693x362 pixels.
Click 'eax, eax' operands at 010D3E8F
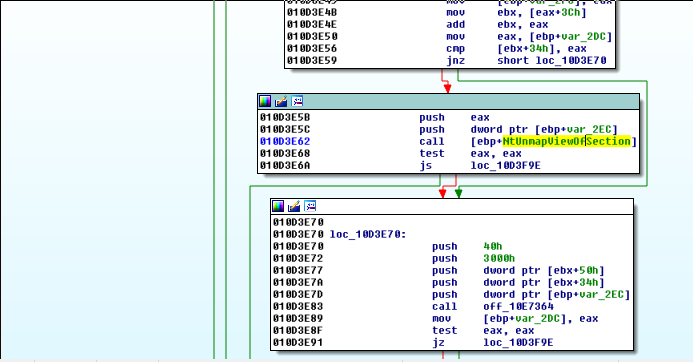(x=509, y=330)
